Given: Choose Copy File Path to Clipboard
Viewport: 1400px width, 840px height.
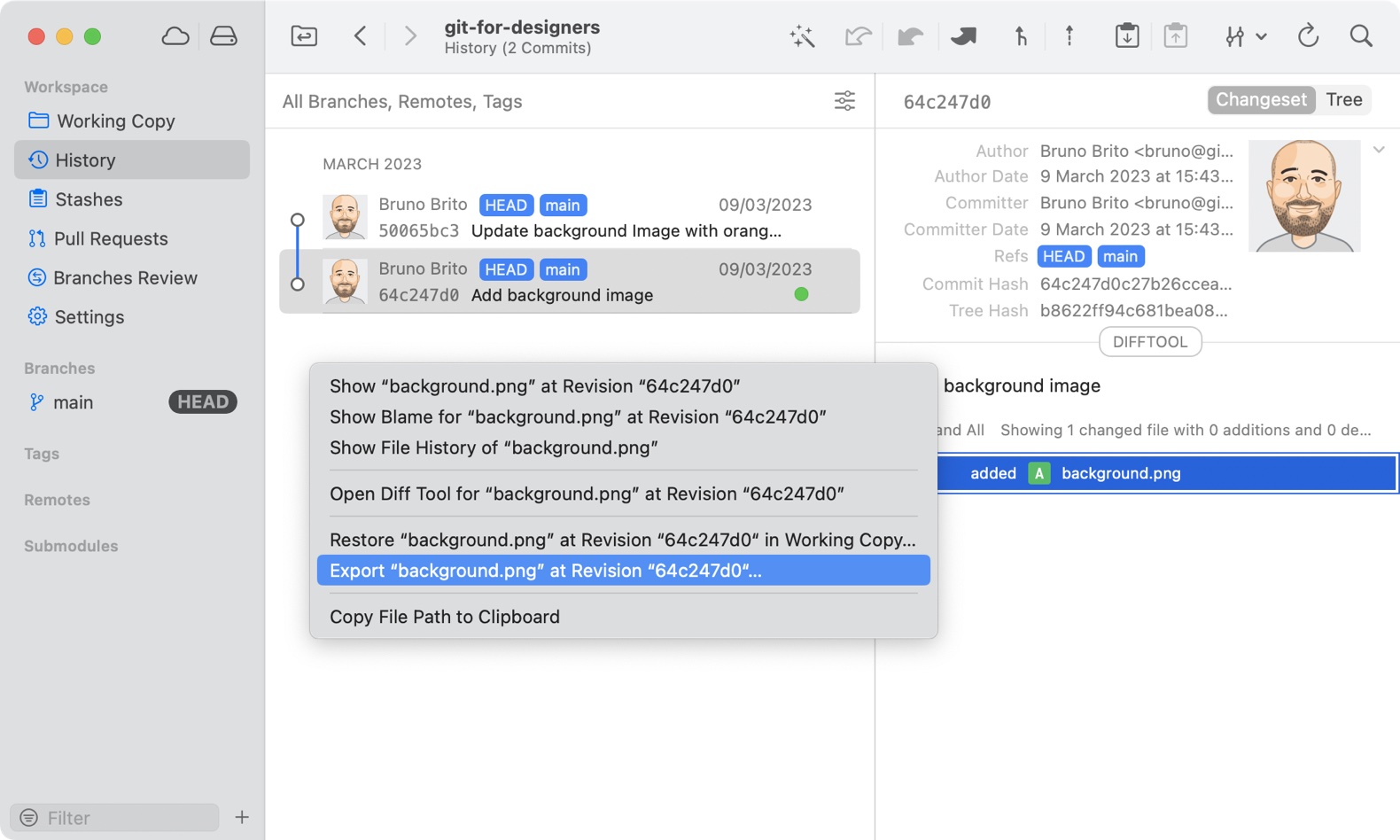Looking at the screenshot, I should click(x=445, y=617).
